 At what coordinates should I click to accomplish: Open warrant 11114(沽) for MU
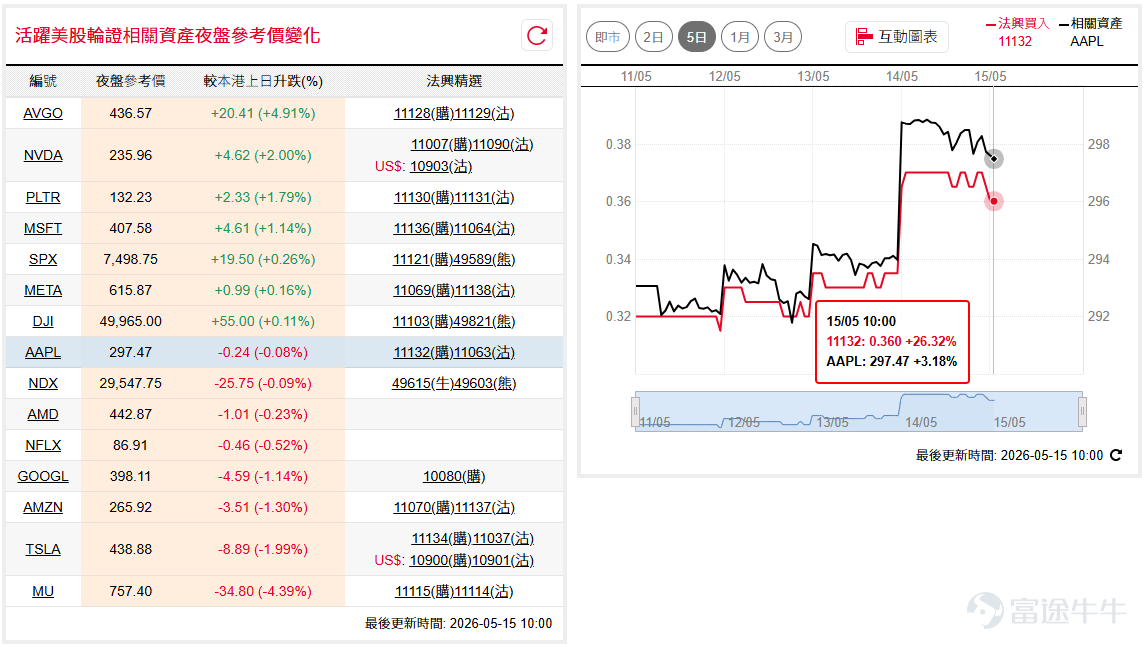pos(484,591)
